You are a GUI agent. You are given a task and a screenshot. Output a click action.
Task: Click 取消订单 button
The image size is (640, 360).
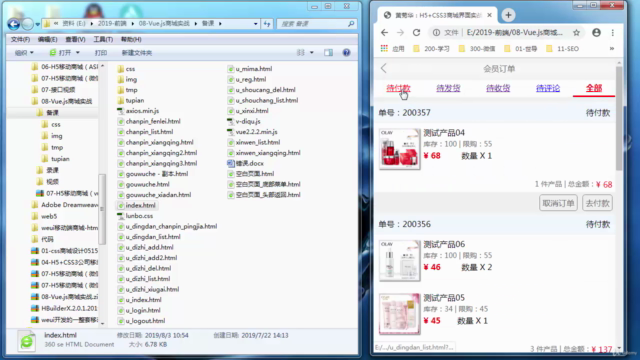tap(558, 203)
